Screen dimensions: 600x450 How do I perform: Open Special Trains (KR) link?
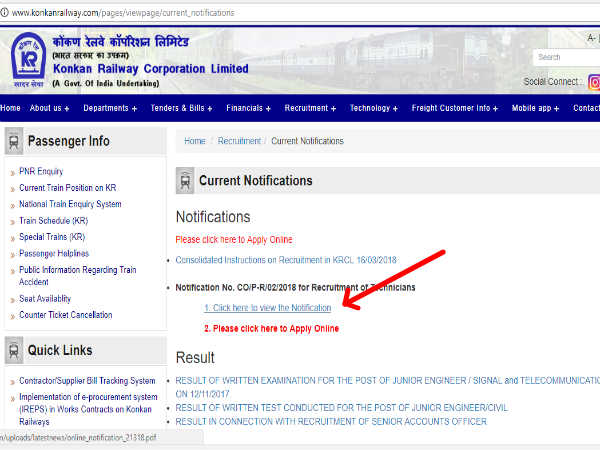(x=52, y=237)
